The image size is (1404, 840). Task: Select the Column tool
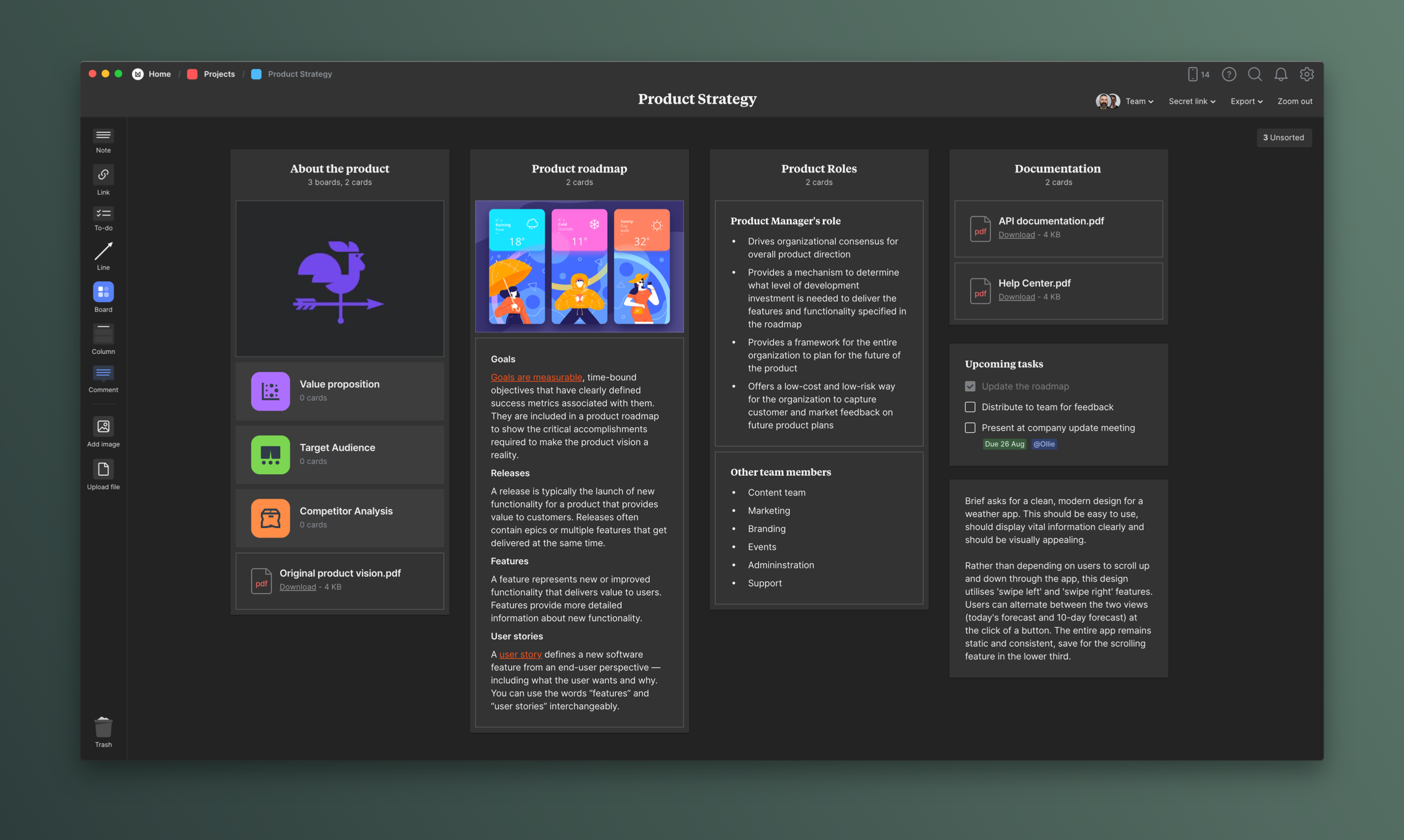tap(103, 334)
